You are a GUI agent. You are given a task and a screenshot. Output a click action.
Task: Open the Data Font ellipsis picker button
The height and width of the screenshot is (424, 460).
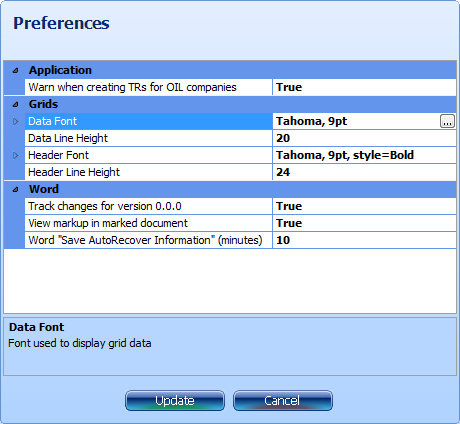tap(447, 121)
